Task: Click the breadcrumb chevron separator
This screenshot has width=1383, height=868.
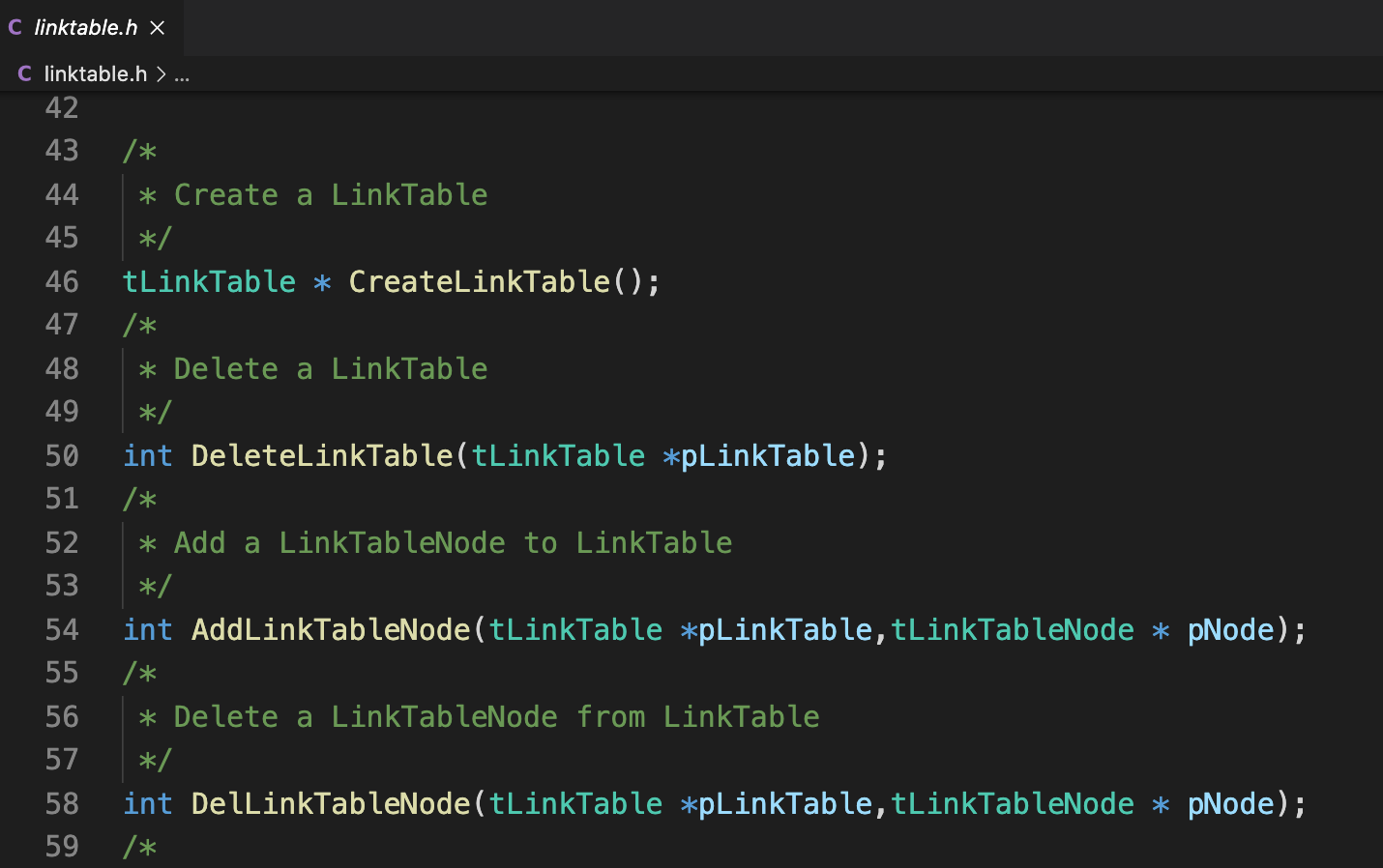Action: pos(162,73)
